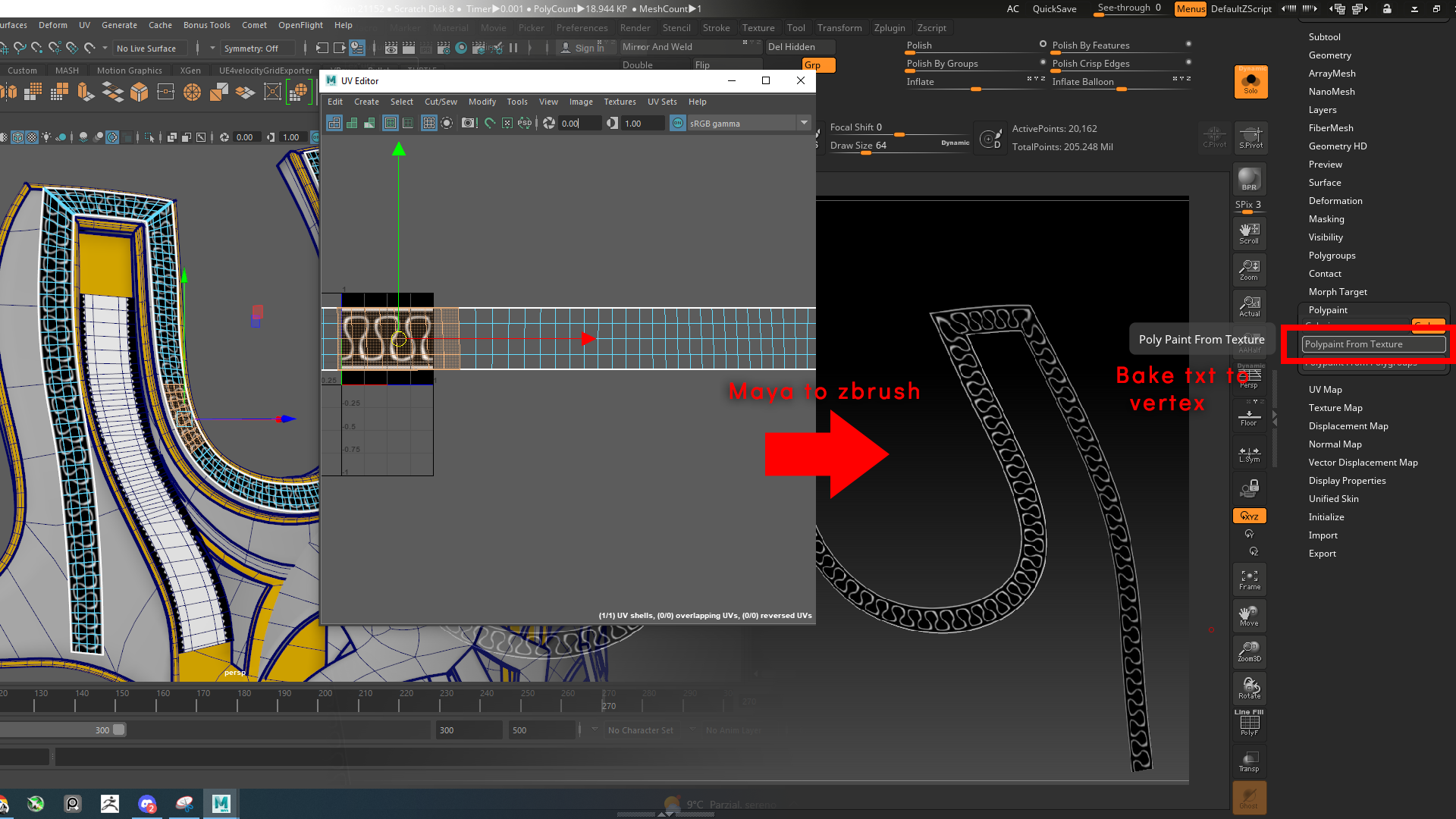Screen dimensions: 1456x819
Task: Click the UV exposure 0.00 input field
Action: tap(579, 123)
